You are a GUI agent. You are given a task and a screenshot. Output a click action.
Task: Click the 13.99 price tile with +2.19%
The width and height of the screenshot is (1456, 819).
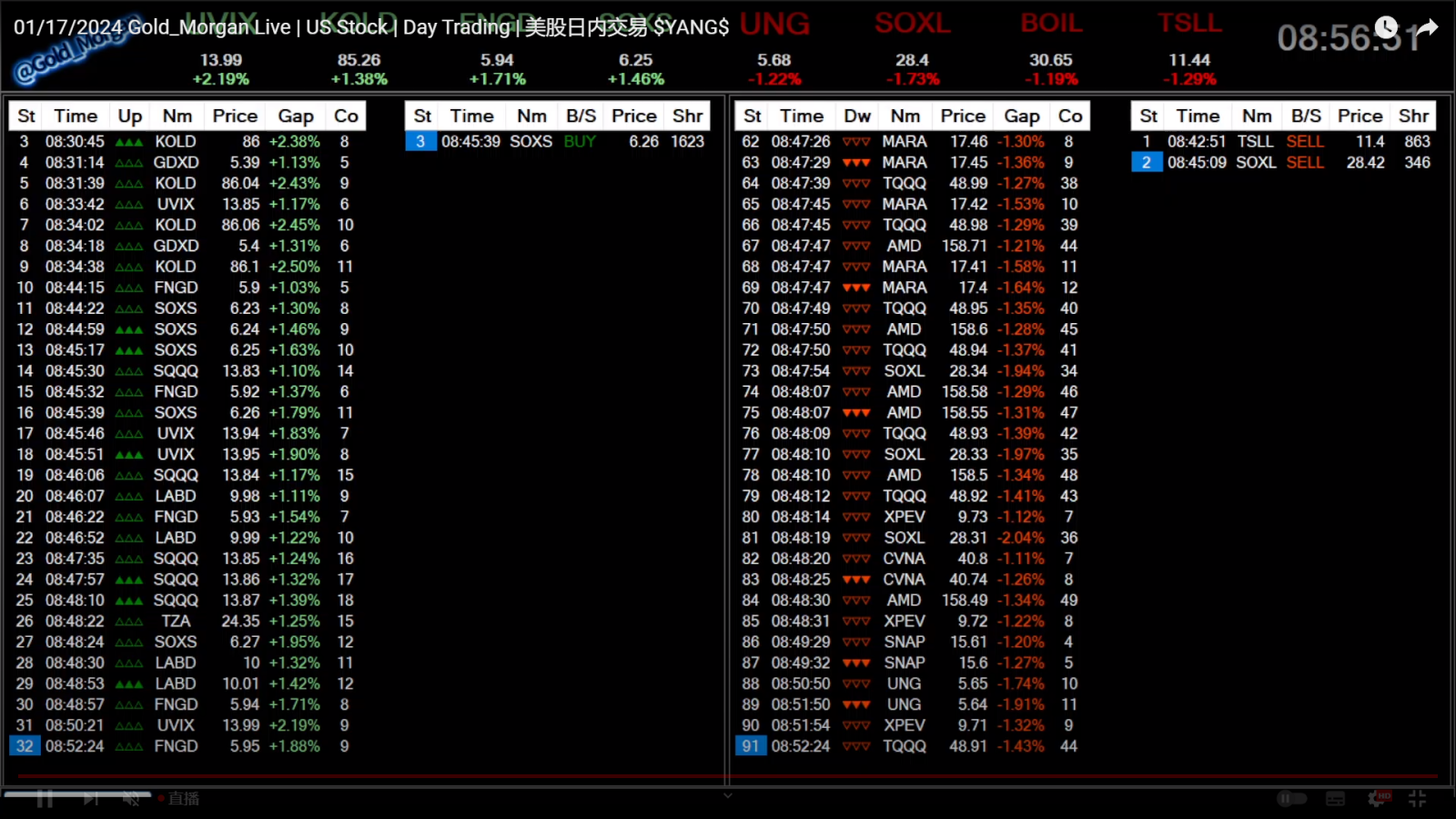(x=221, y=69)
